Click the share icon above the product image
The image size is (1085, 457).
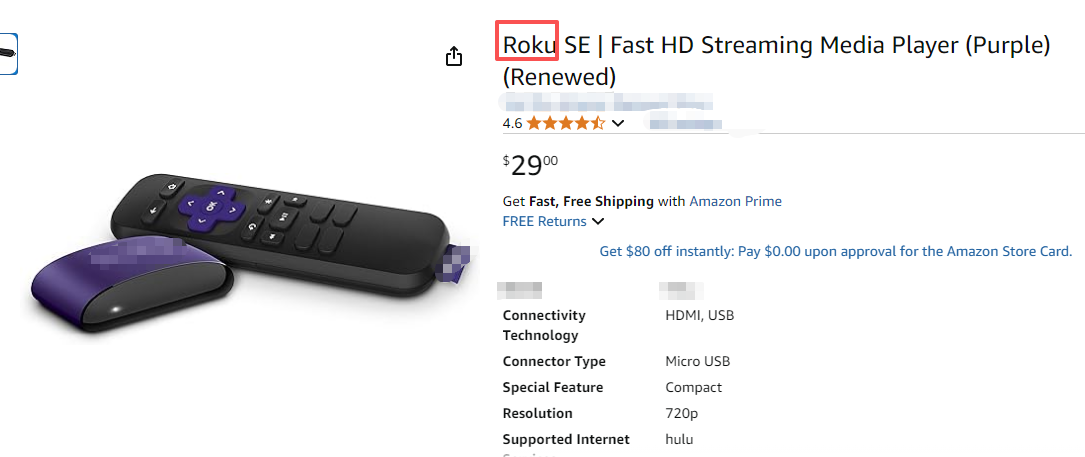coord(454,56)
